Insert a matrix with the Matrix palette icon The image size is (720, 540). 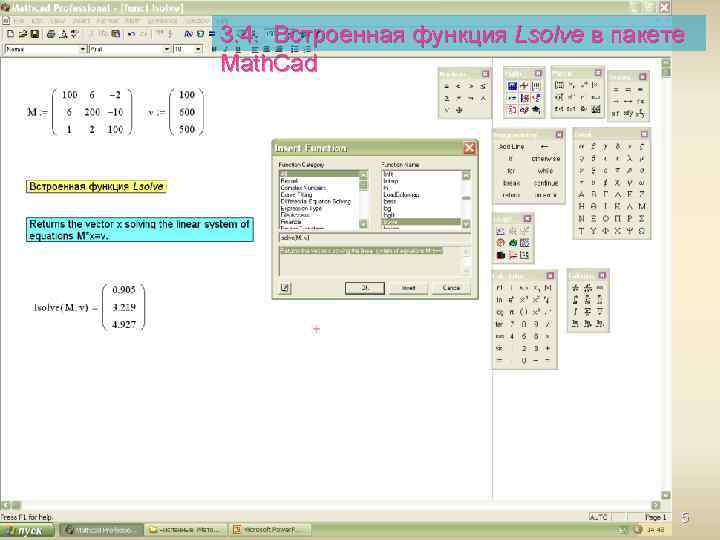[559, 85]
